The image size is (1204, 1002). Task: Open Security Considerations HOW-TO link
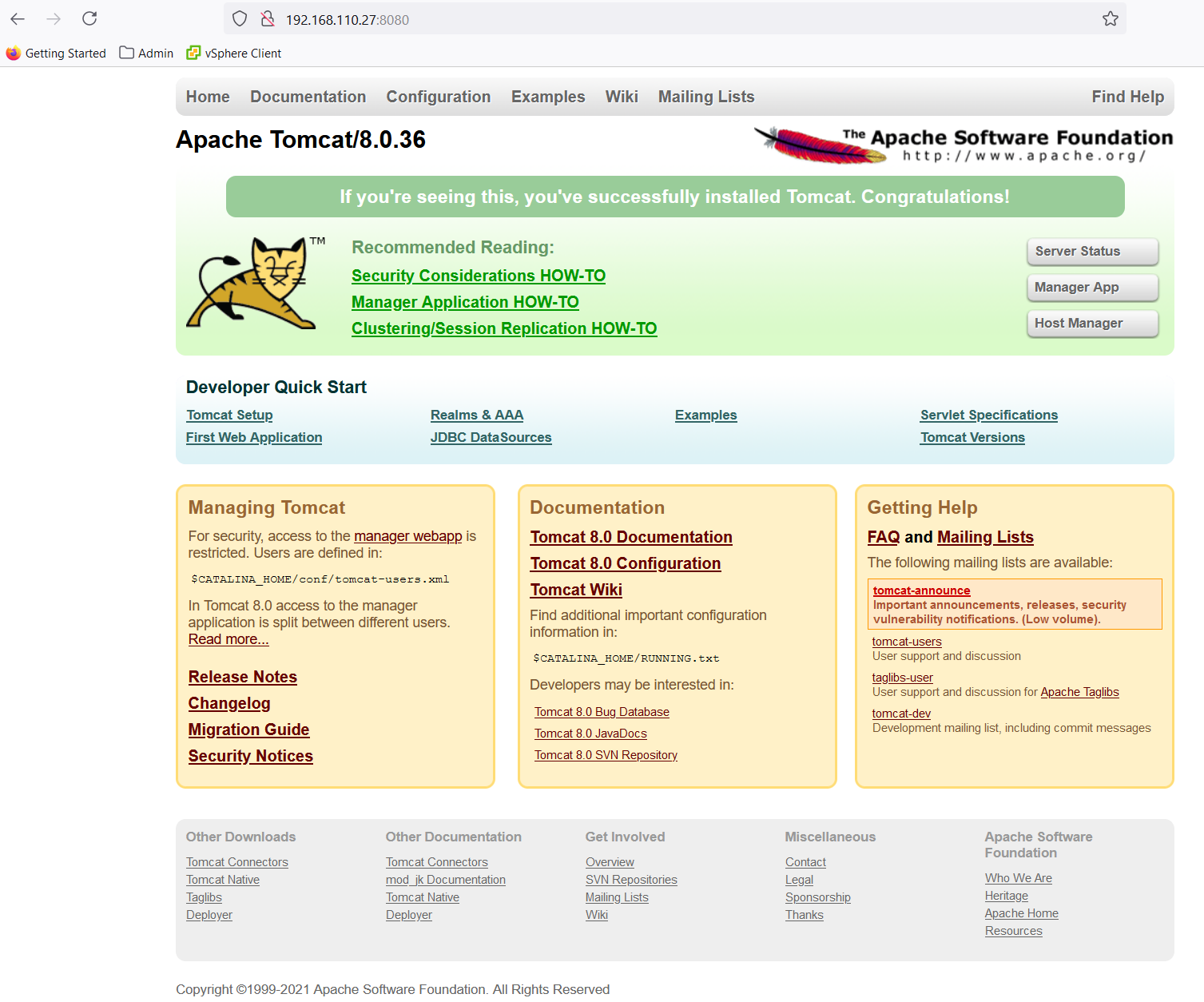pyautogui.click(x=479, y=276)
